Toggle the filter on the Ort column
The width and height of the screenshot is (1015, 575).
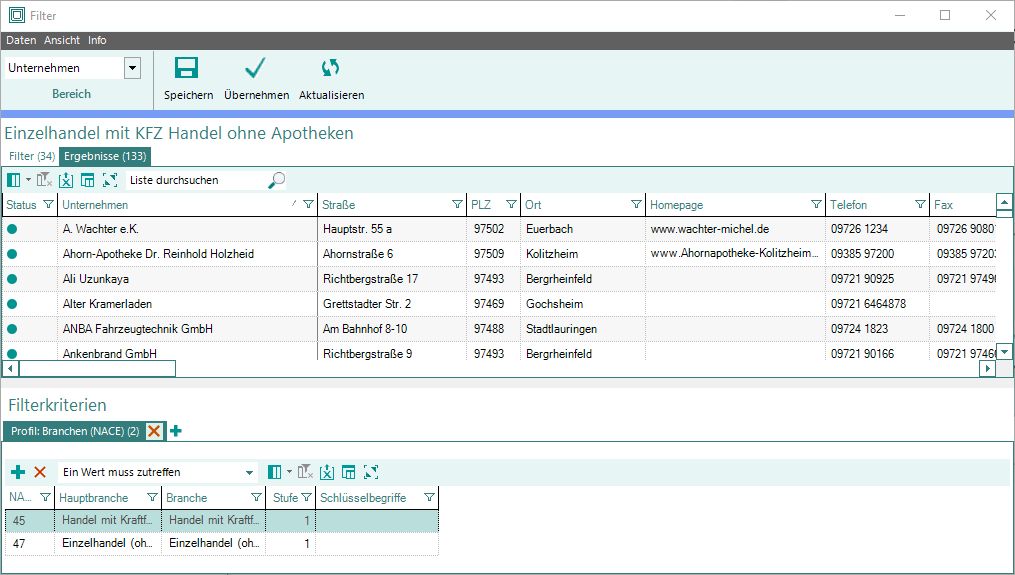click(636, 205)
